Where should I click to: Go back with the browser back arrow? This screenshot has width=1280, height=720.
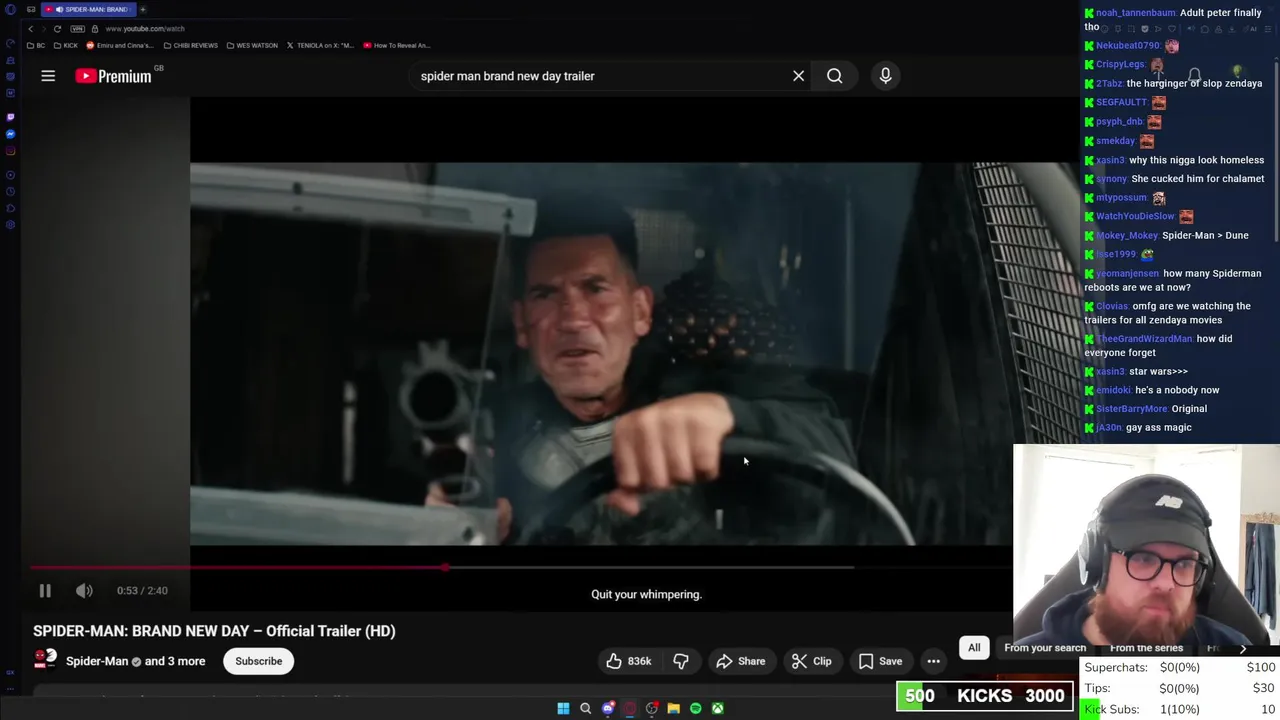point(30,29)
